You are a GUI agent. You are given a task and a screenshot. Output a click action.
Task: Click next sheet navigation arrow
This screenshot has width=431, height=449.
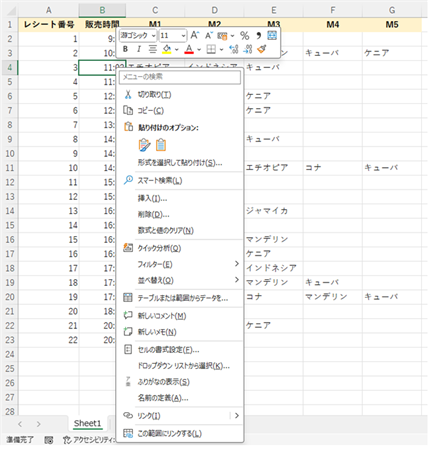click(x=38, y=424)
